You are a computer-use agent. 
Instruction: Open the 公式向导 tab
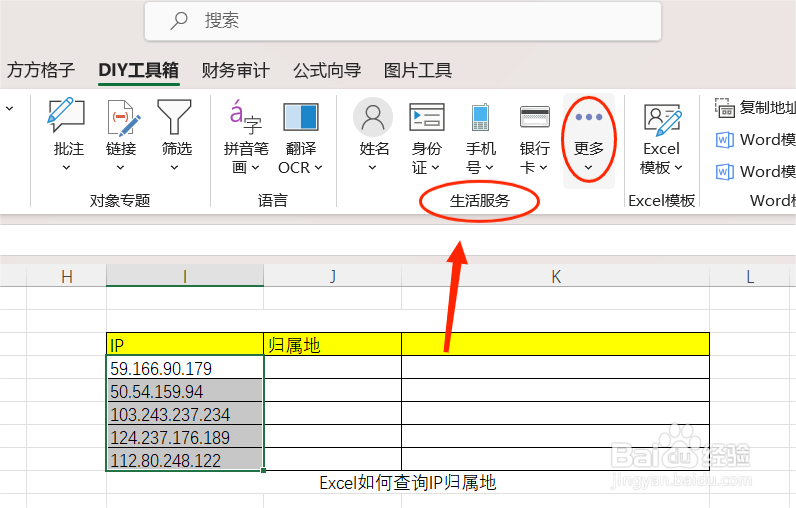tap(327, 70)
